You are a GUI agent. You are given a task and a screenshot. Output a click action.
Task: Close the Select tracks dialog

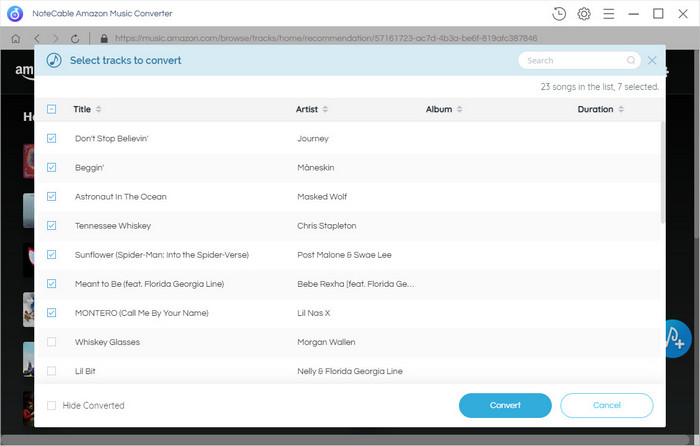652,60
